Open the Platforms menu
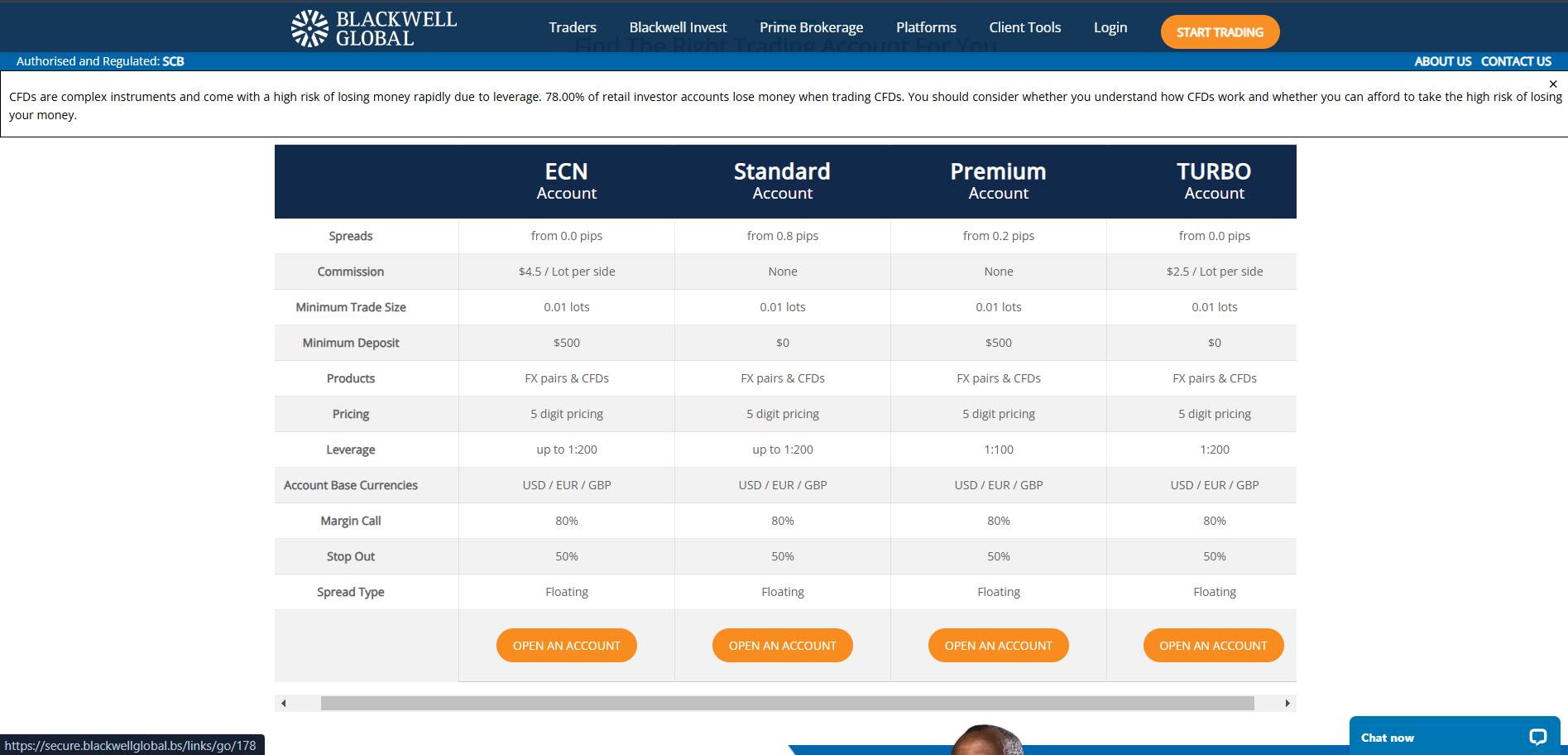Screen dimensions: 1568x755 pos(926,27)
